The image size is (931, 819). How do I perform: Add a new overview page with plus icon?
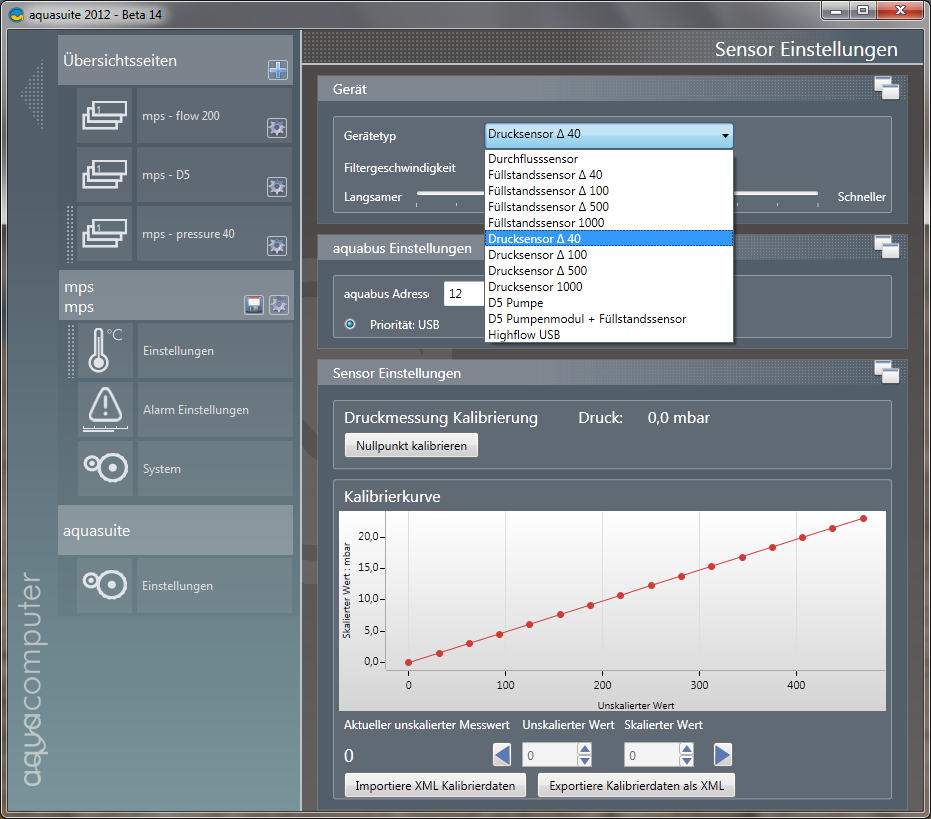[x=278, y=70]
